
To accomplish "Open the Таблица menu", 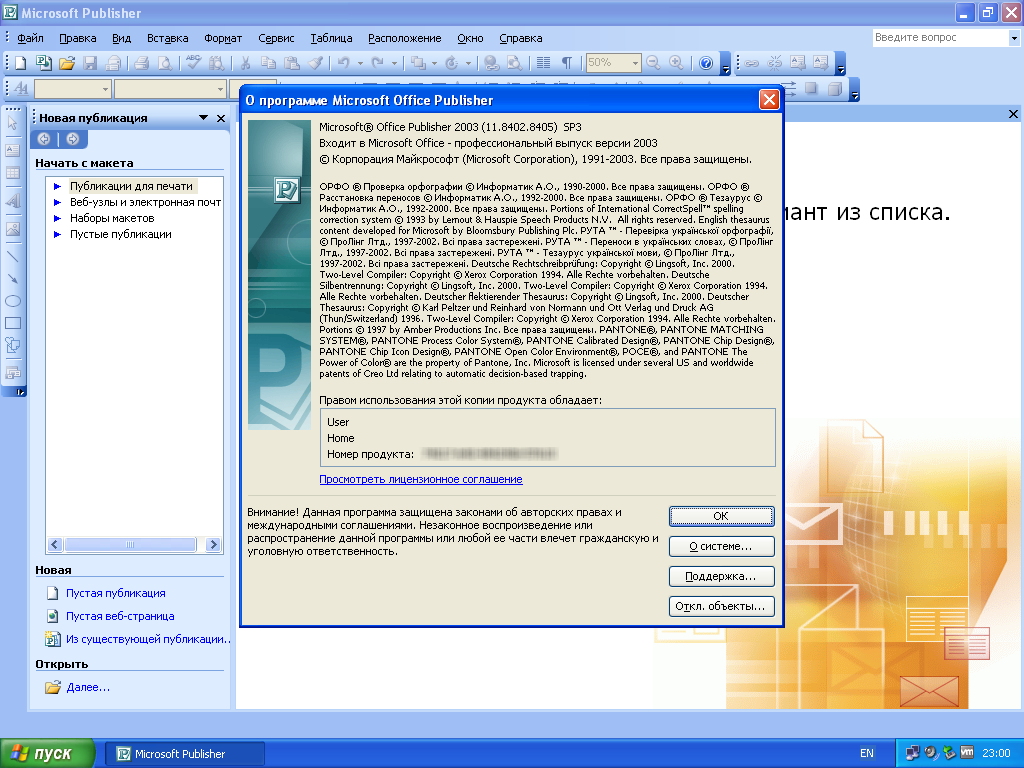I will click(331, 39).
